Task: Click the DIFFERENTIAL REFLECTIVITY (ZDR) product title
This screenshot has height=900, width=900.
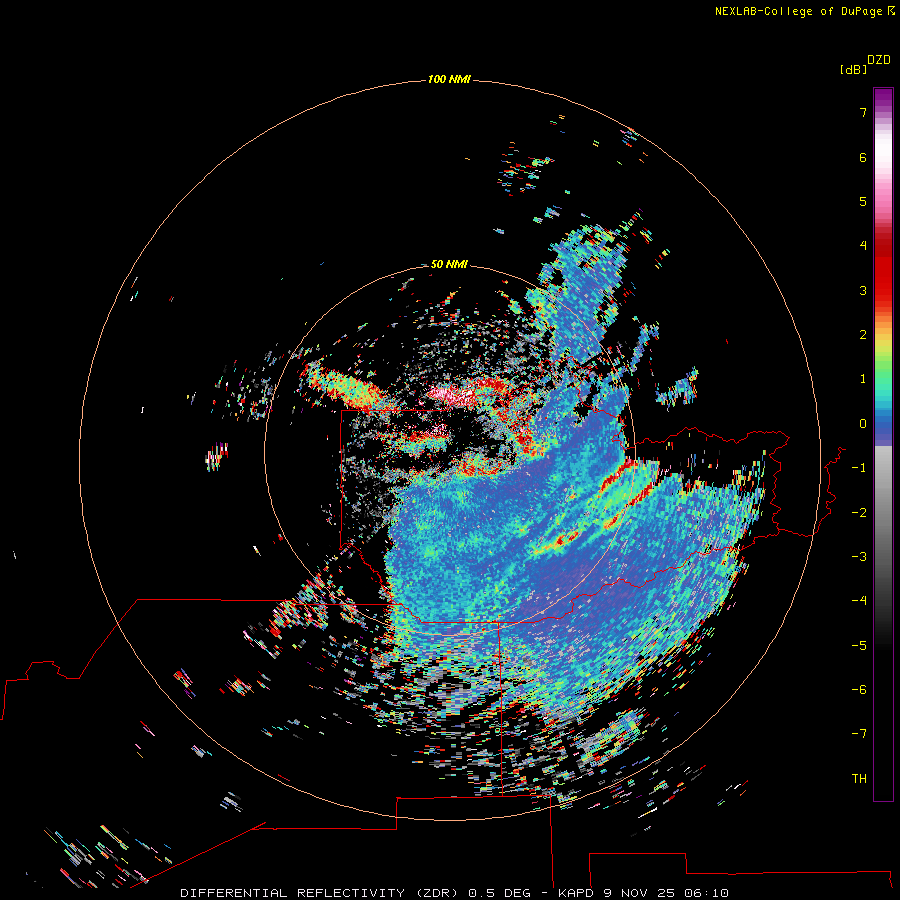Action: click(319, 893)
